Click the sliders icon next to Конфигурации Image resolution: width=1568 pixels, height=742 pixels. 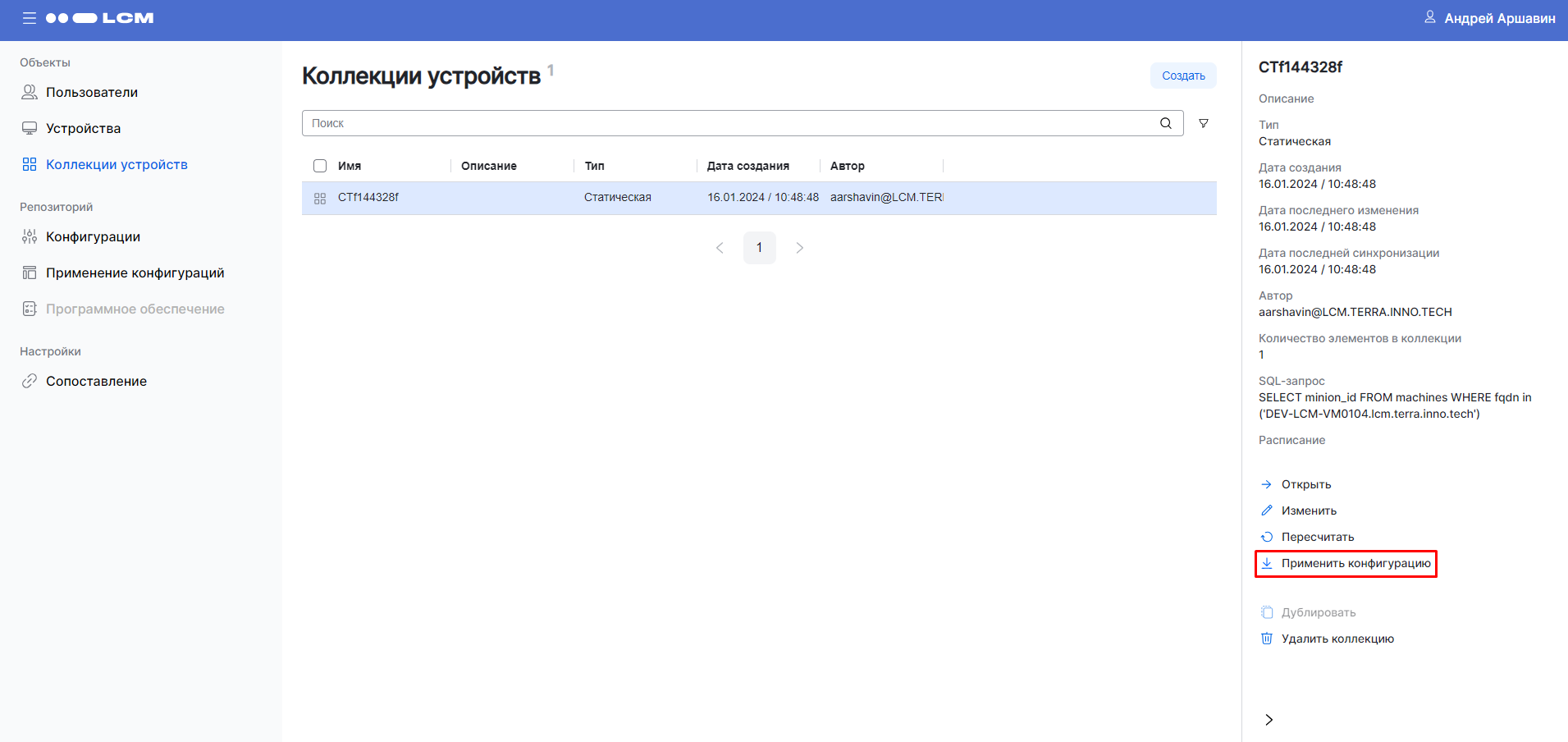pyautogui.click(x=30, y=236)
